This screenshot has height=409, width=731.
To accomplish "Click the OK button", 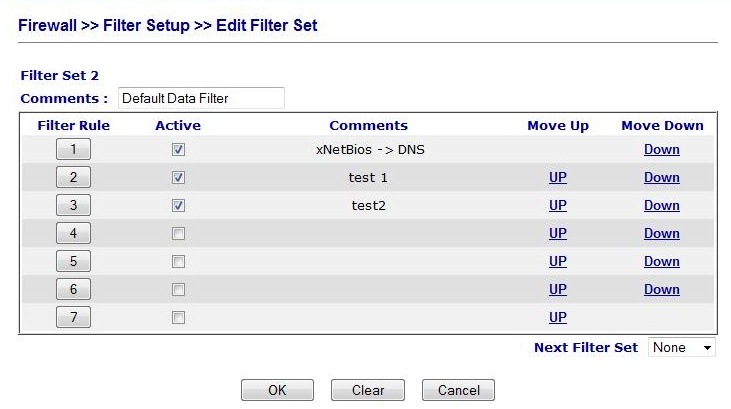I will point(277,390).
